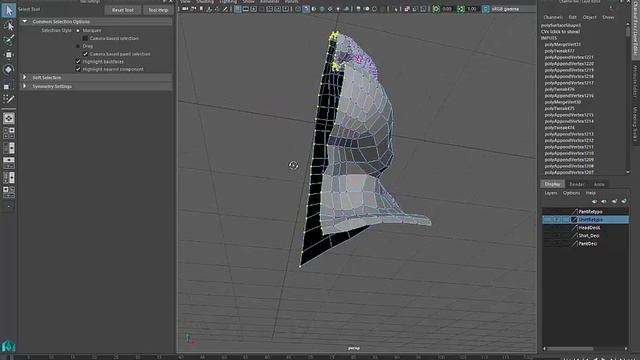Choose the Lasso select tool
Screen dimensions: 640x360
[x=9, y=26]
